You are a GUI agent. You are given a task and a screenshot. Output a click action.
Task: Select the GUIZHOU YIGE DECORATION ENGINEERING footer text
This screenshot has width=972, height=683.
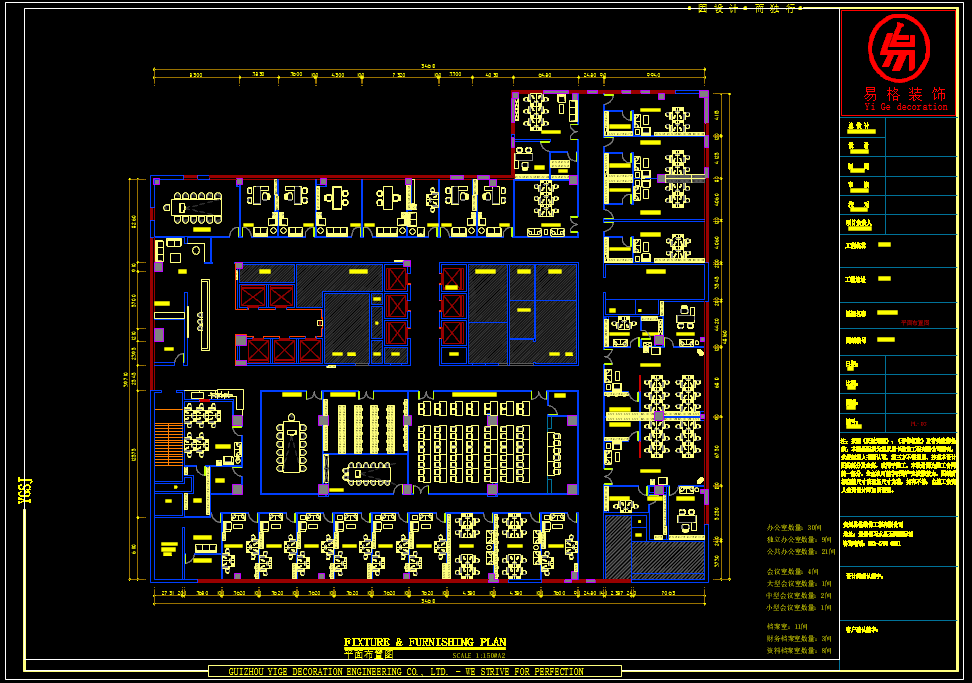406,671
